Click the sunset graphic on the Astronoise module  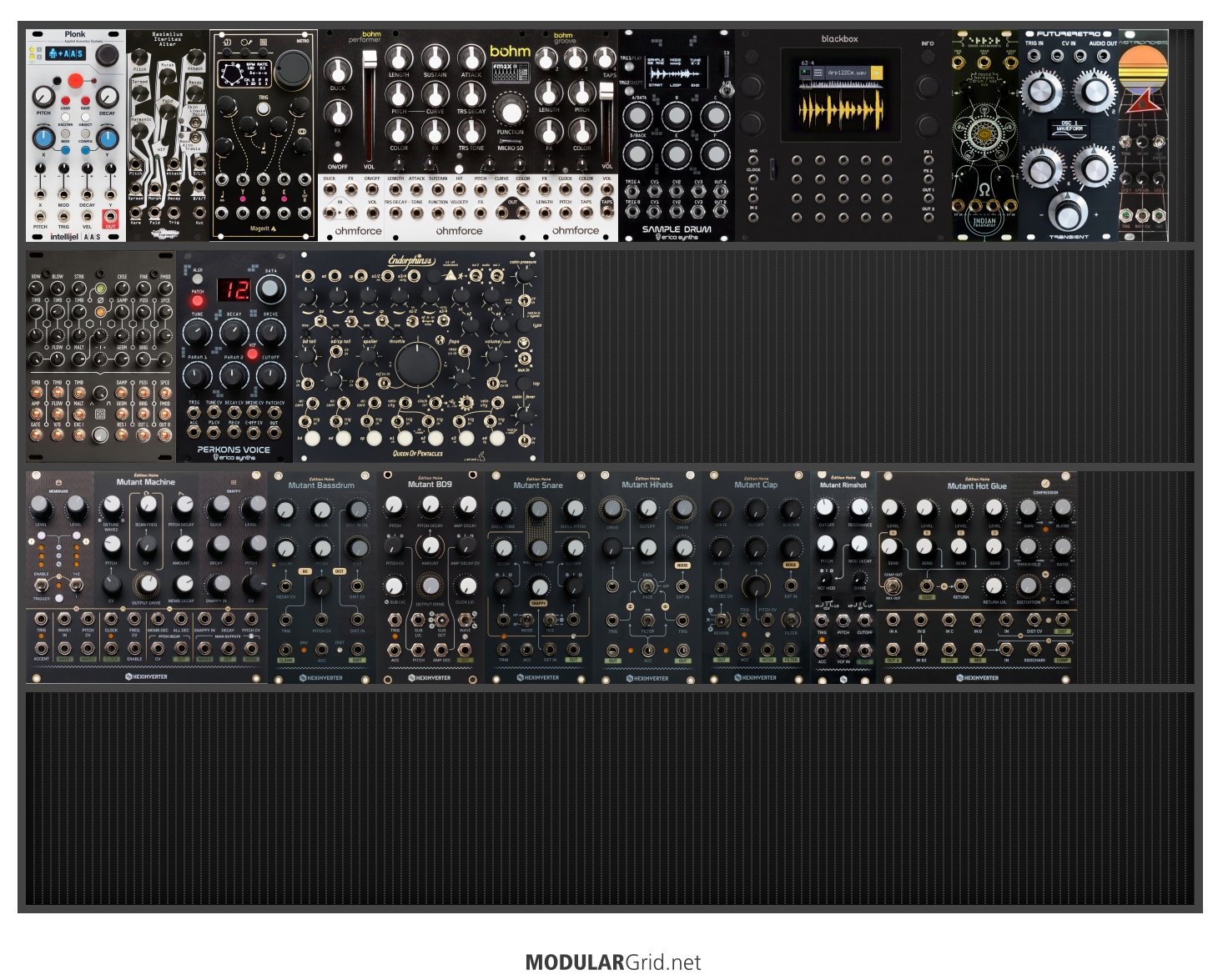point(1143,70)
